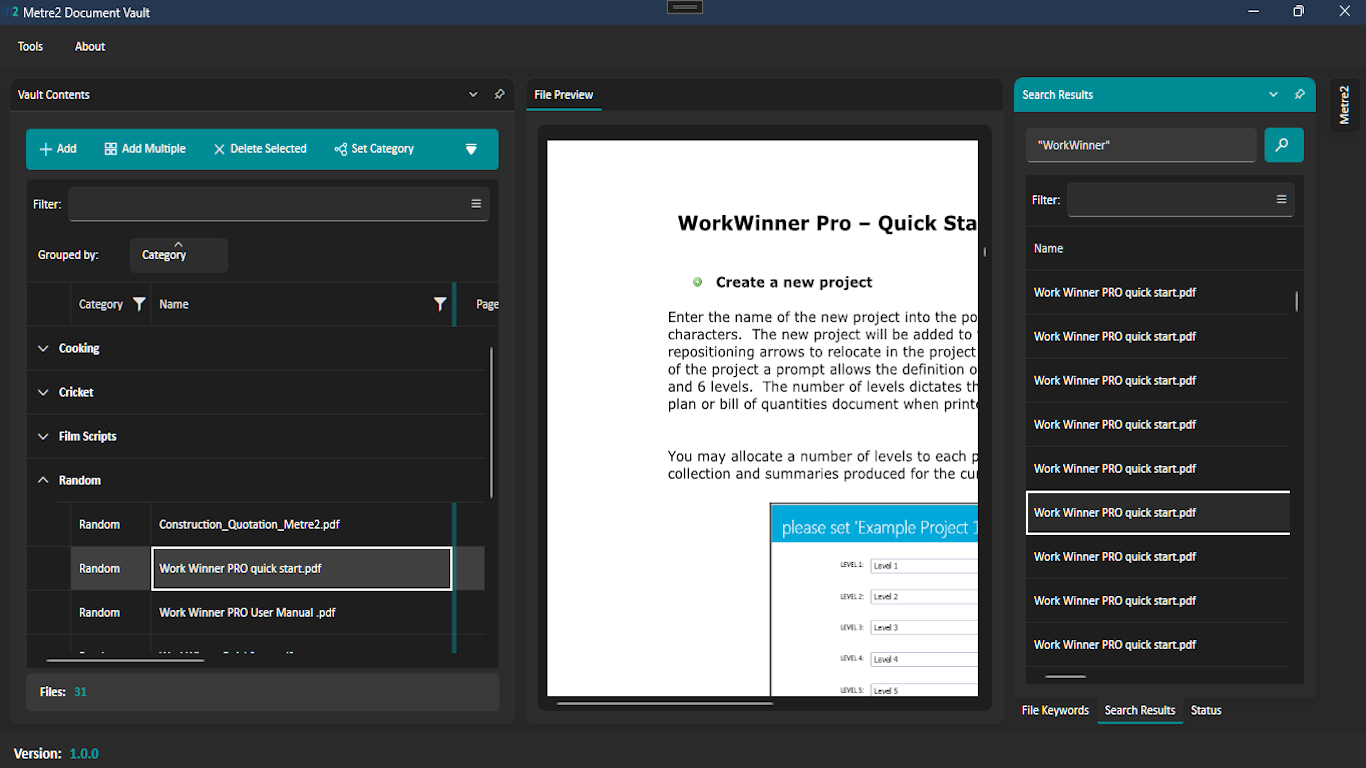Click the "WorkWinner" search input field
Viewport: 1366px width, 768px height.
point(1140,145)
